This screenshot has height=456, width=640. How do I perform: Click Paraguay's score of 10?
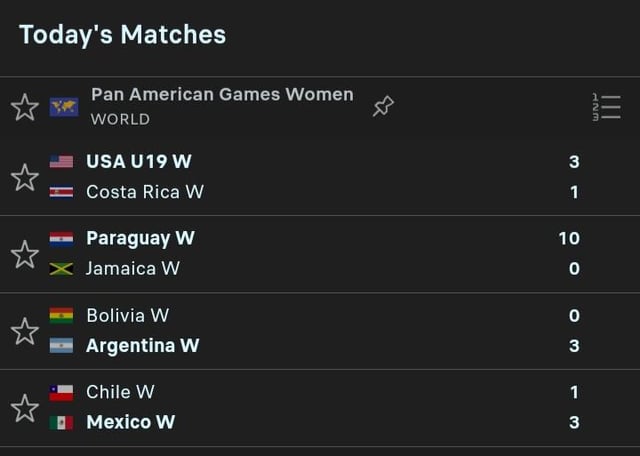coord(569,239)
